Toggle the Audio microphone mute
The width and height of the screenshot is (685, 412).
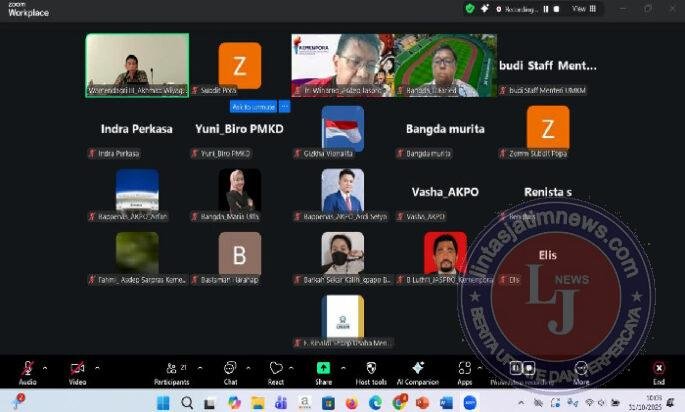point(28,369)
